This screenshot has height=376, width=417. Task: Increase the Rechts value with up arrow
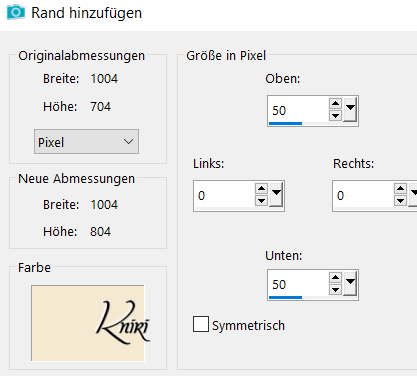(x=400, y=189)
